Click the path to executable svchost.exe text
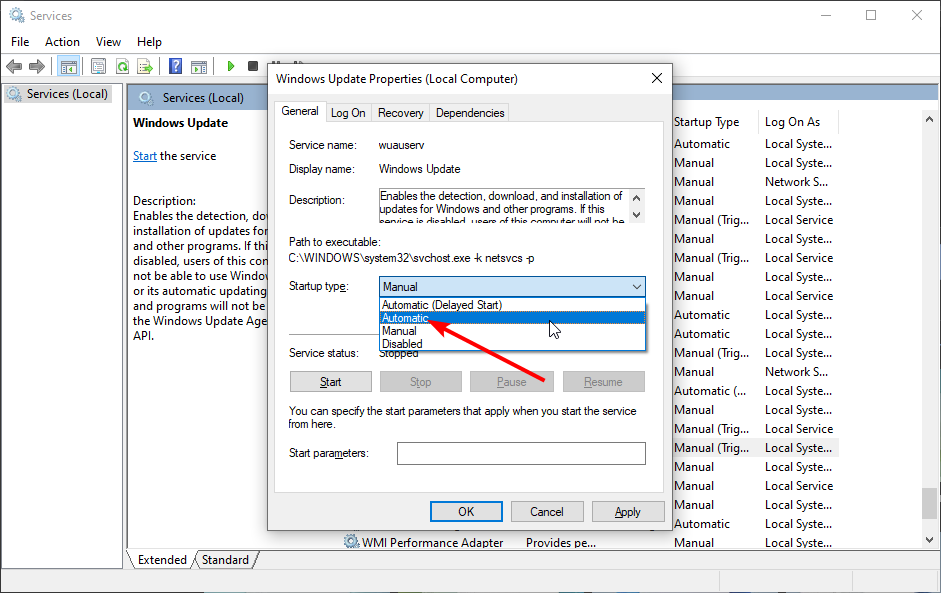The height and width of the screenshot is (593, 941). click(411, 258)
